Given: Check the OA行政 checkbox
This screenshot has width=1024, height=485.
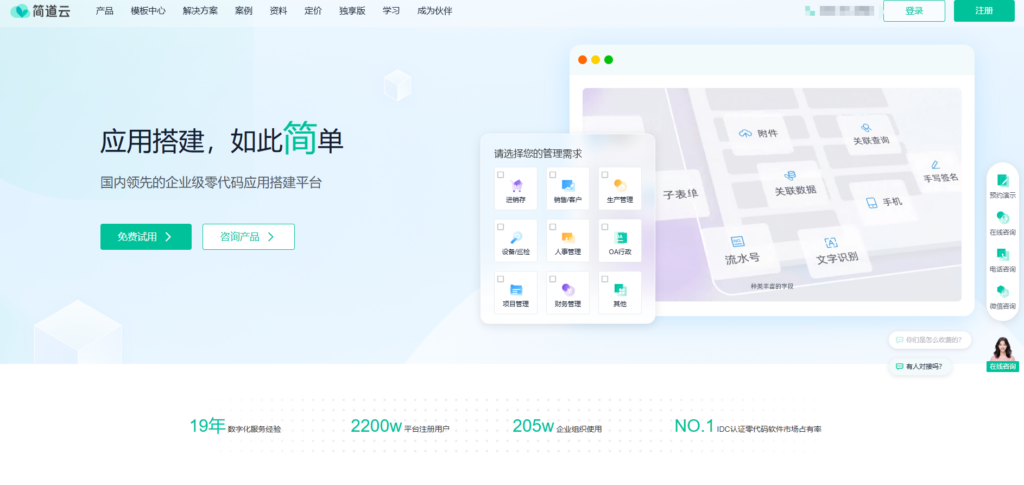Looking at the screenshot, I should (x=605, y=227).
